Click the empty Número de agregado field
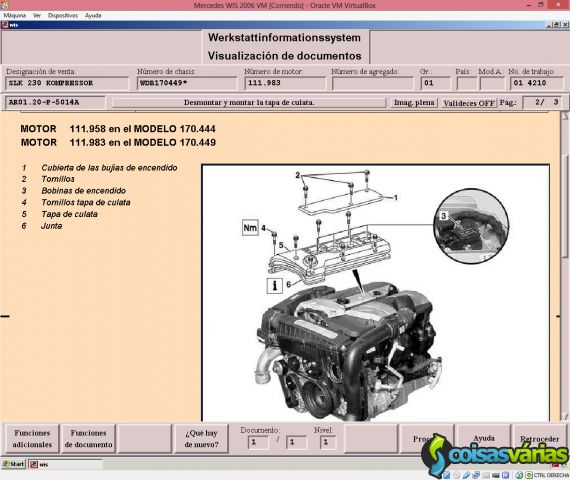The height and width of the screenshot is (480, 570). 373,83
